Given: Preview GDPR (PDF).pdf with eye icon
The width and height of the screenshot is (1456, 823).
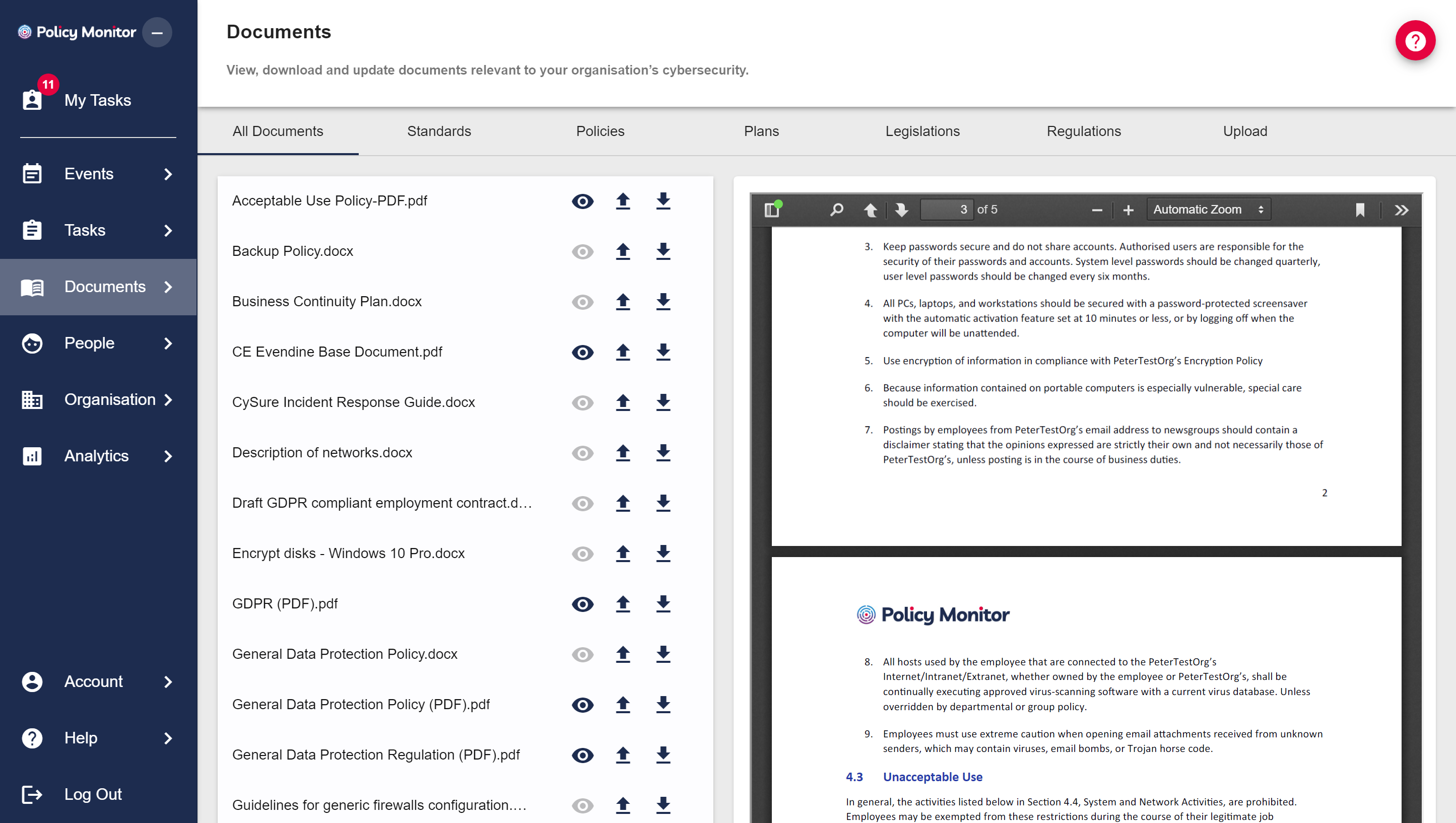Looking at the screenshot, I should [582, 604].
